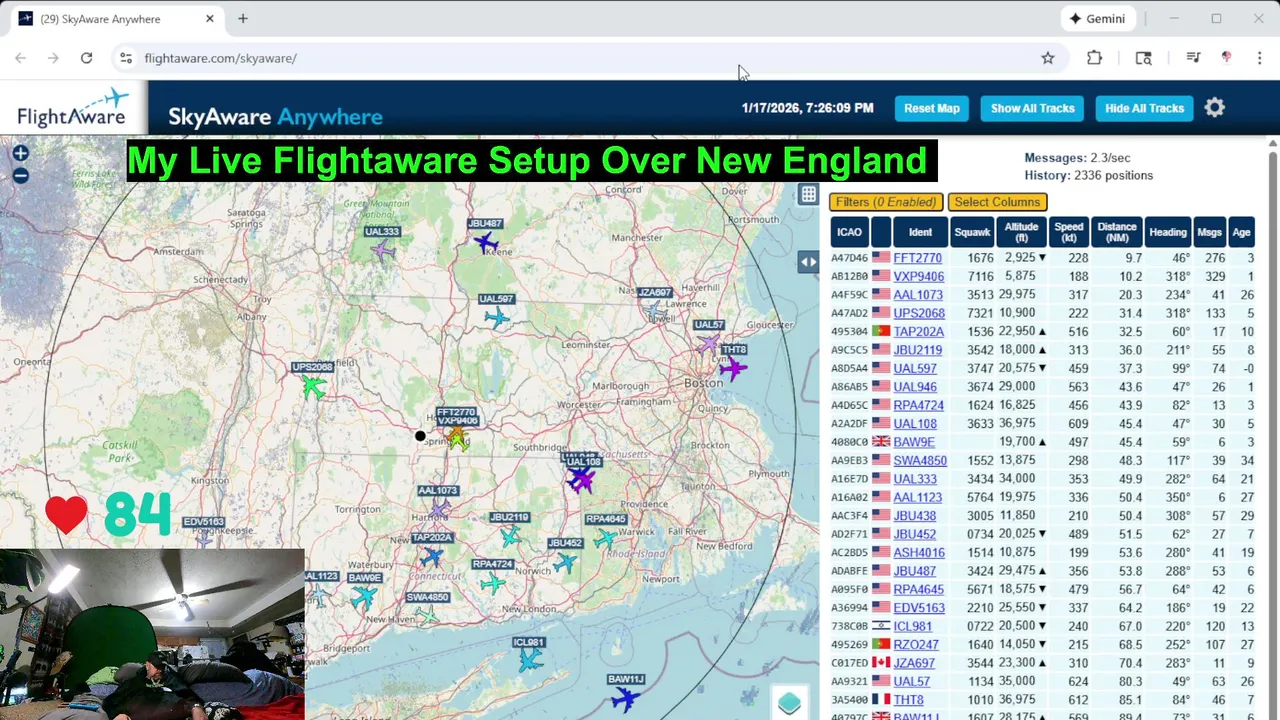Click the TAP202A aircraft icon

pyautogui.click(x=432, y=556)
